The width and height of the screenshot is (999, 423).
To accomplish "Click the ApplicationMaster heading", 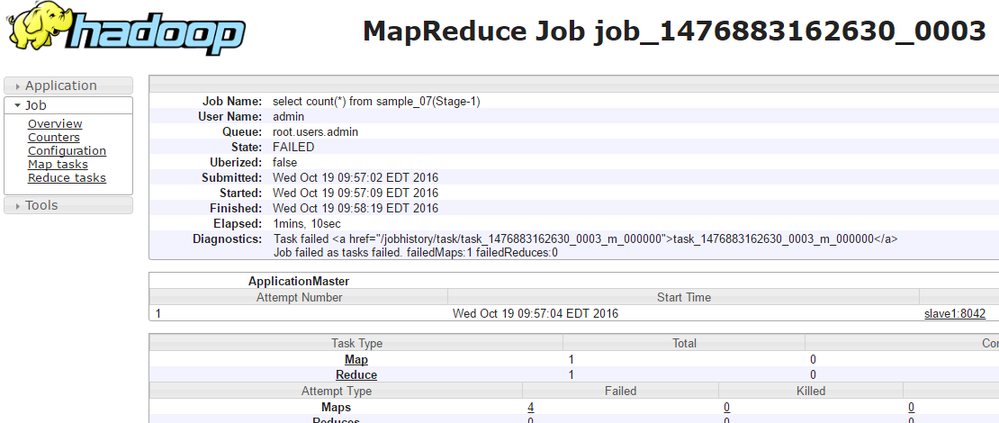I will click(x=299, y=281).
